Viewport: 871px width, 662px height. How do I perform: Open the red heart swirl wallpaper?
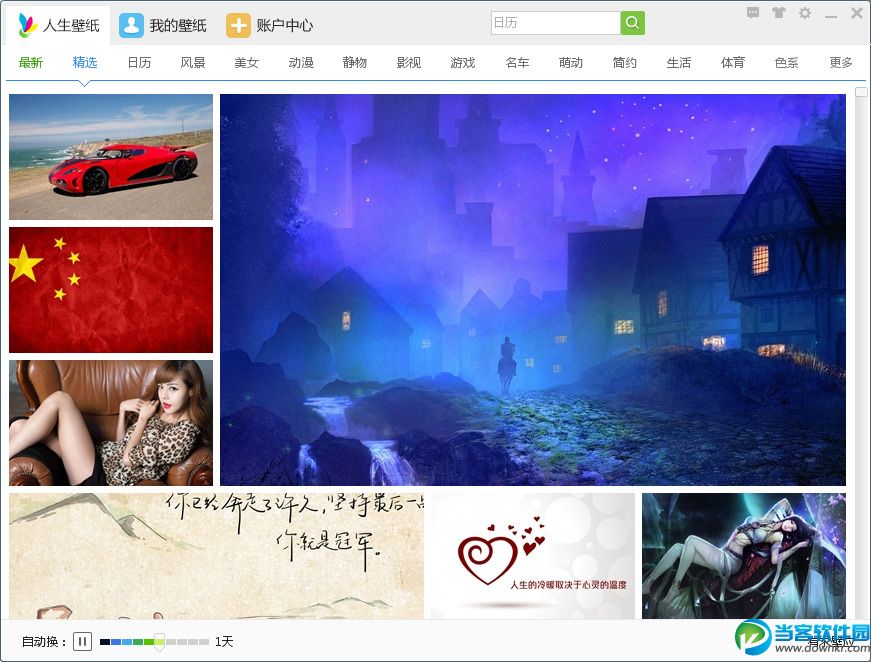click(x=533, y=556)
